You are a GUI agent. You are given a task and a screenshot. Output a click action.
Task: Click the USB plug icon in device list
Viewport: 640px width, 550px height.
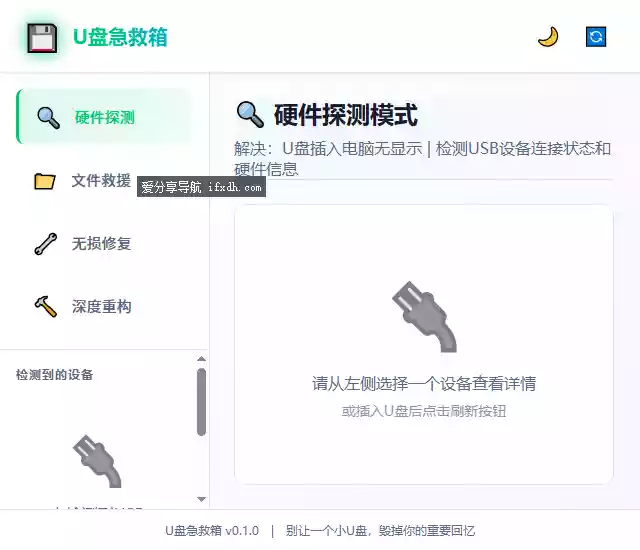point(97,461)
